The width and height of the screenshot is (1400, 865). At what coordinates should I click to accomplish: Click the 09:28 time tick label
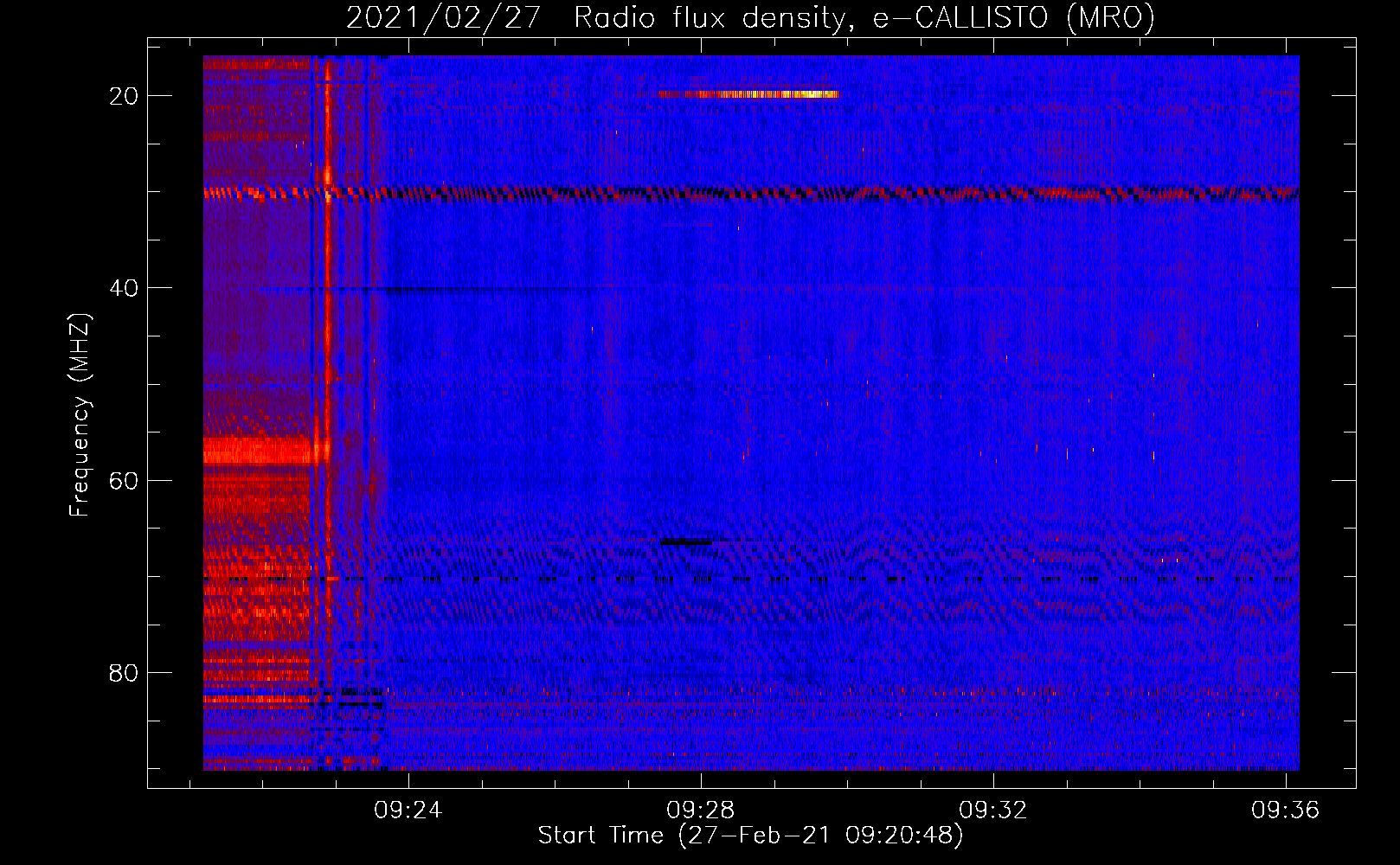700,810
